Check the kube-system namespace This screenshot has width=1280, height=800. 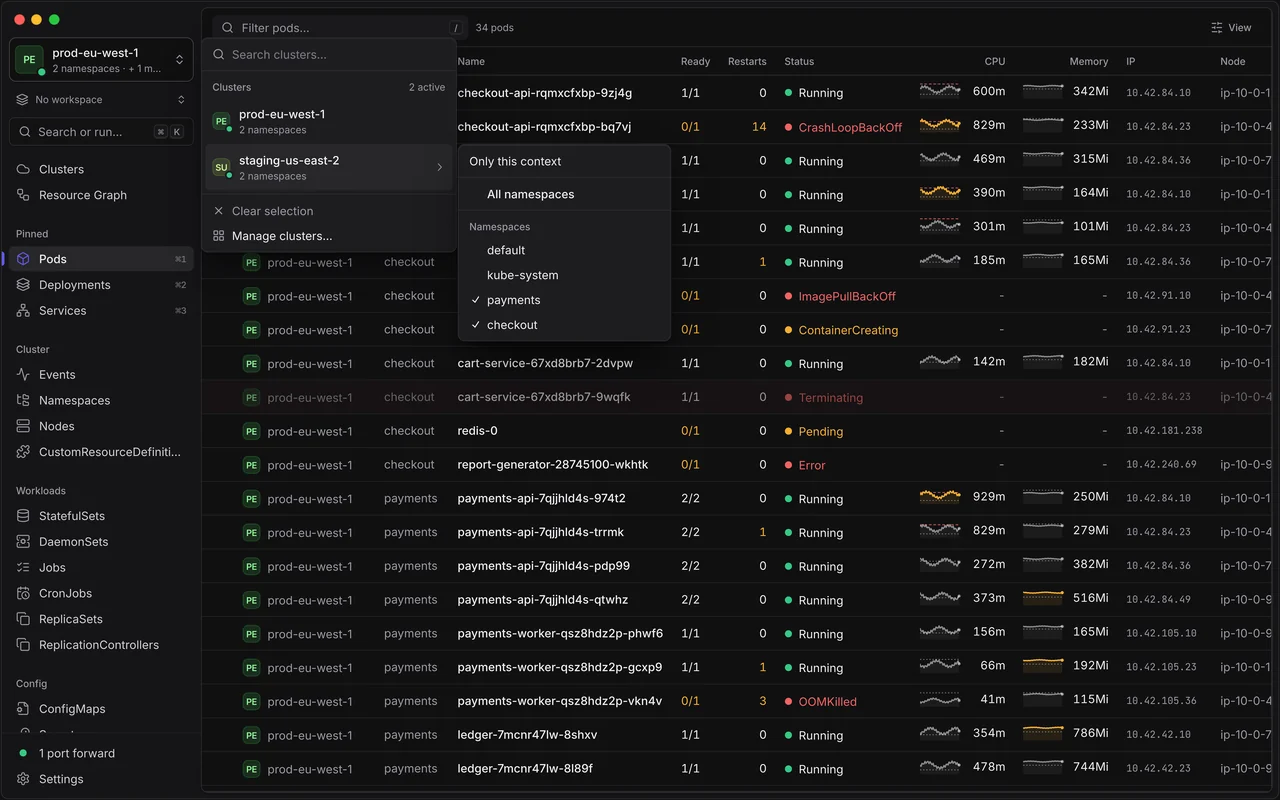pos(564,275)
